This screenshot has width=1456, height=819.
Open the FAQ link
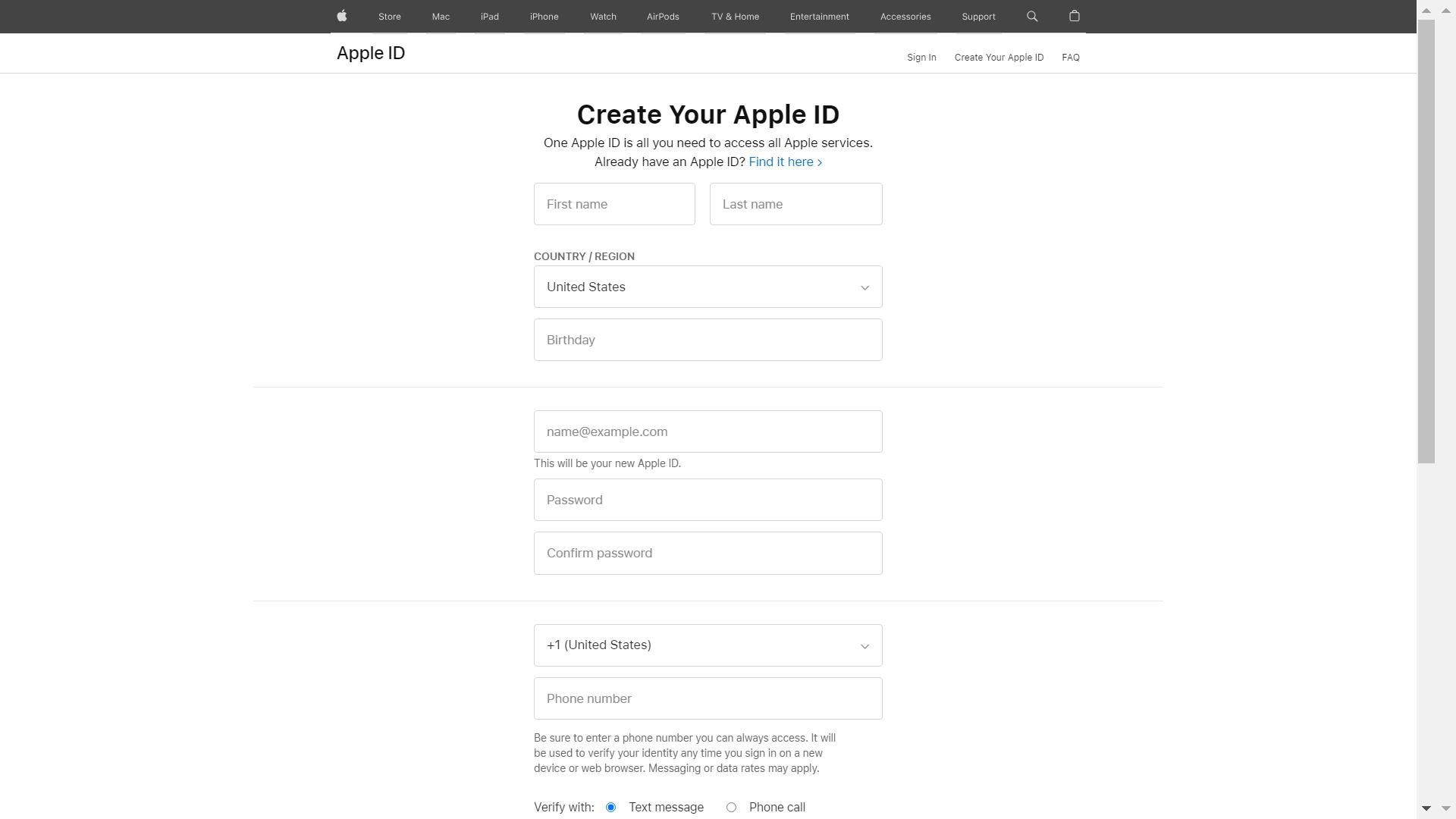click(1071, 58)
